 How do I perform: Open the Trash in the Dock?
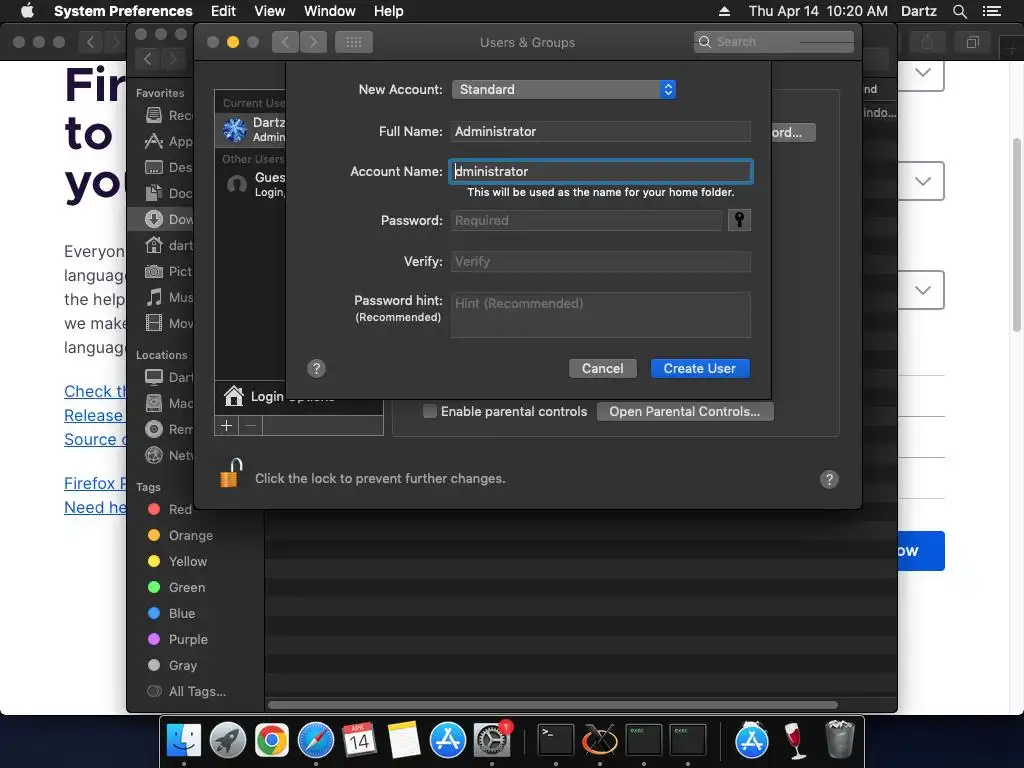click(x=839, y=739)
